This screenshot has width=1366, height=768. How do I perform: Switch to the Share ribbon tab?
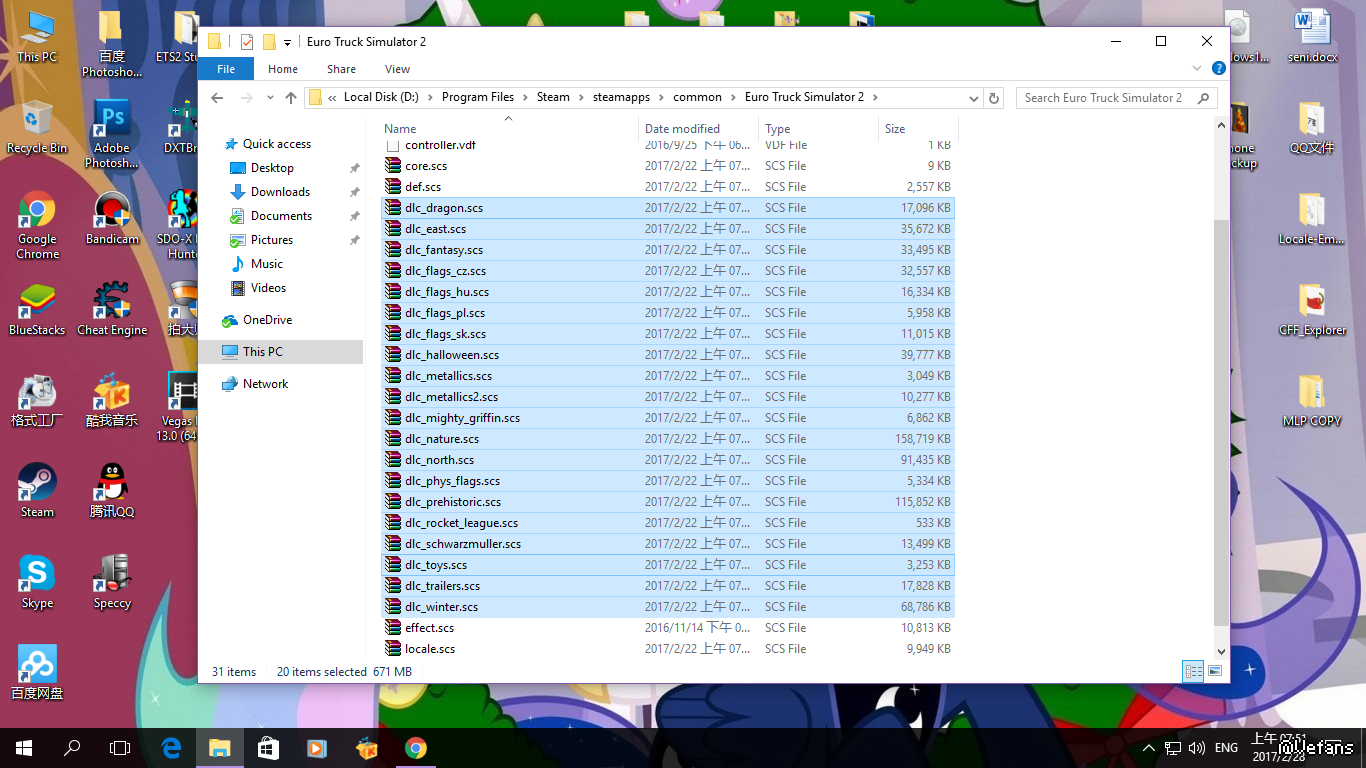(341, 69)
